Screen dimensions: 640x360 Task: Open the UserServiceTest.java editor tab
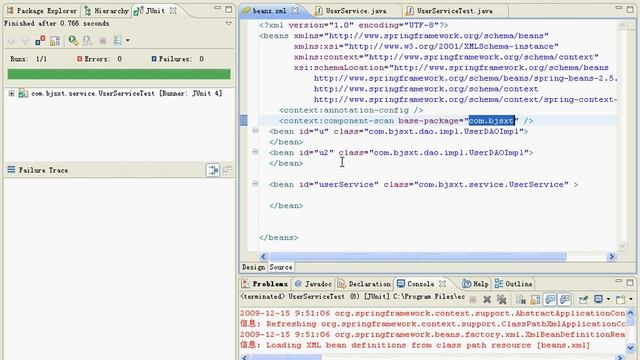pyautogui.click(x=450, y=11)
